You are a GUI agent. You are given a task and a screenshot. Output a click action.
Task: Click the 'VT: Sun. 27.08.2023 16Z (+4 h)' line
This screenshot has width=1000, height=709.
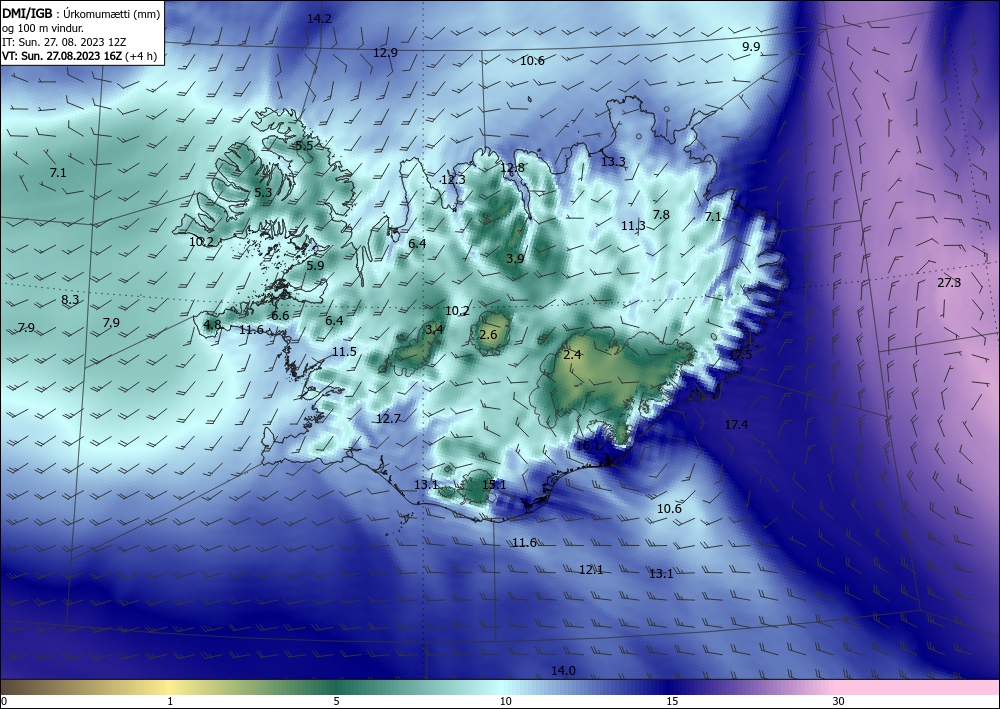(79, 55)
